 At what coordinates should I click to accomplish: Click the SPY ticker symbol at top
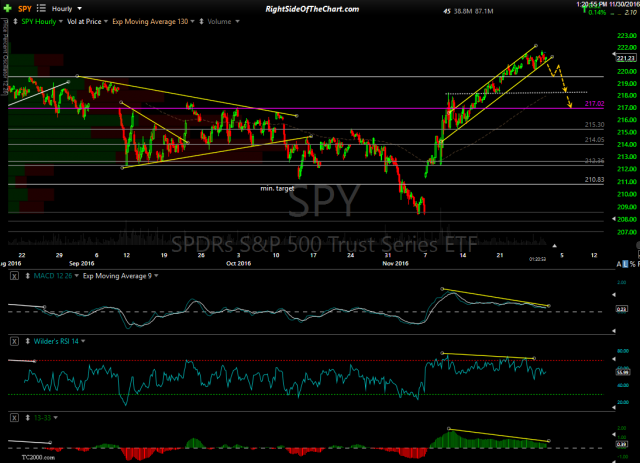point(24,9)
